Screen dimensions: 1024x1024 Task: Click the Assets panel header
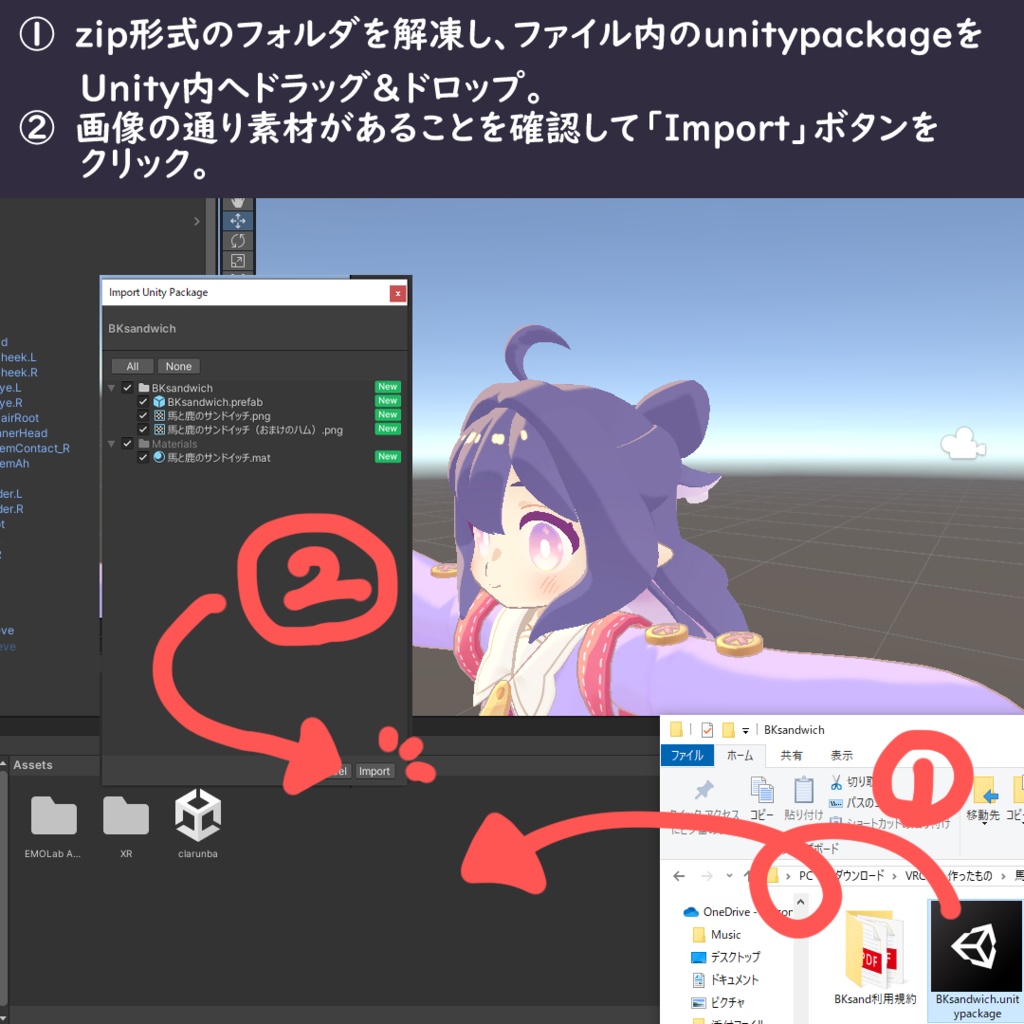(x=33, y=765)
